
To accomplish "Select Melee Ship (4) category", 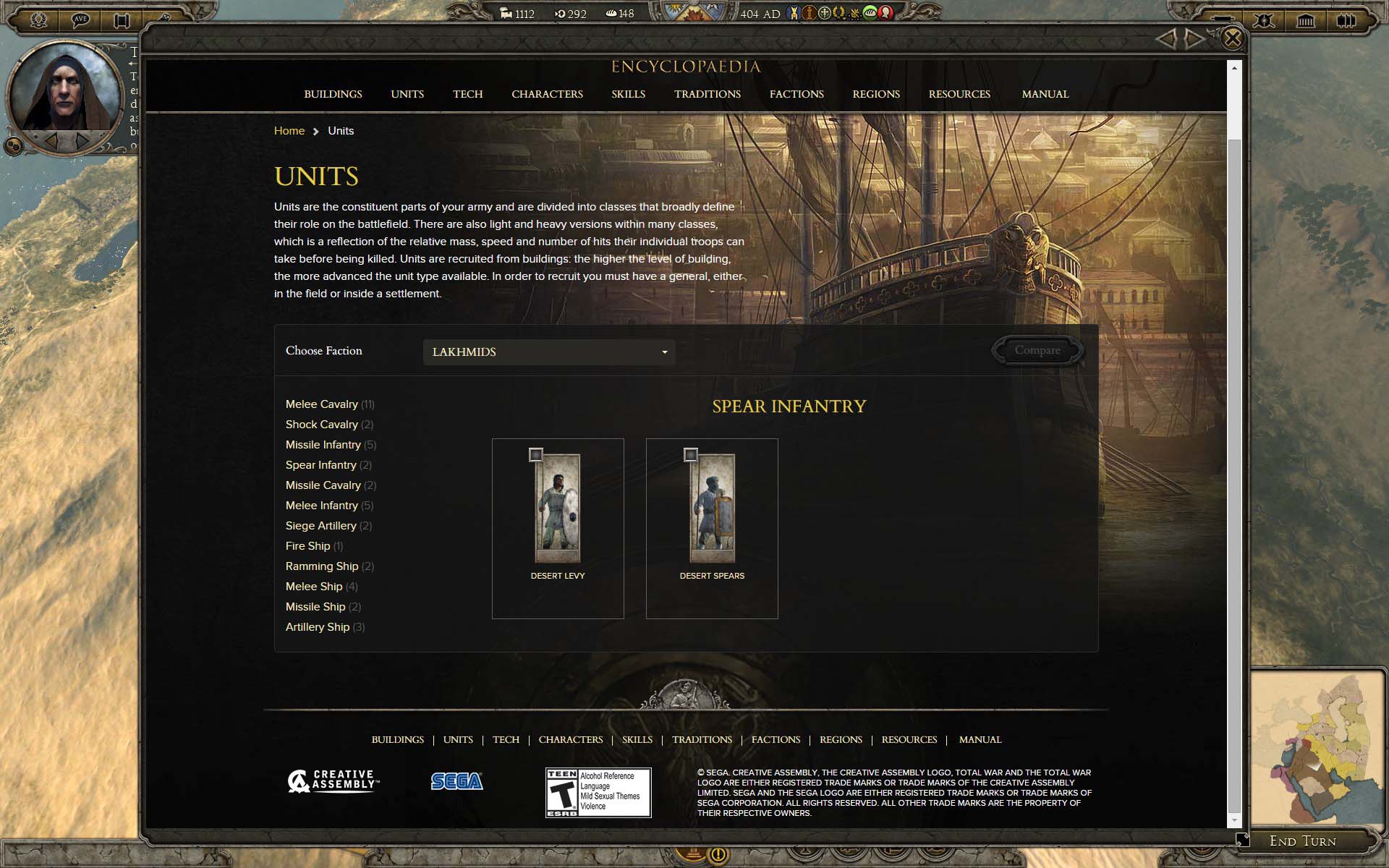I will coord(321,587).
